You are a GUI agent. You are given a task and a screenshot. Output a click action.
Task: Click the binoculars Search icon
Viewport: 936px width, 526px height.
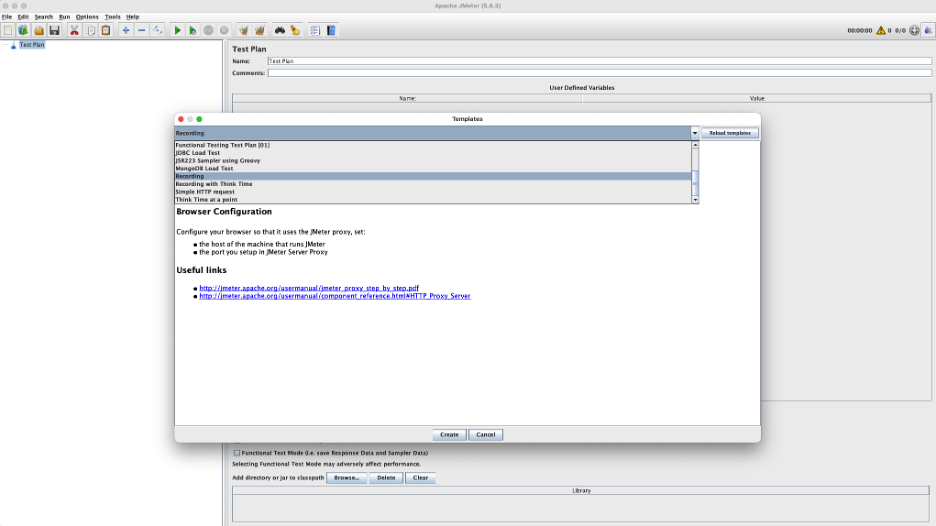(279, 30)
